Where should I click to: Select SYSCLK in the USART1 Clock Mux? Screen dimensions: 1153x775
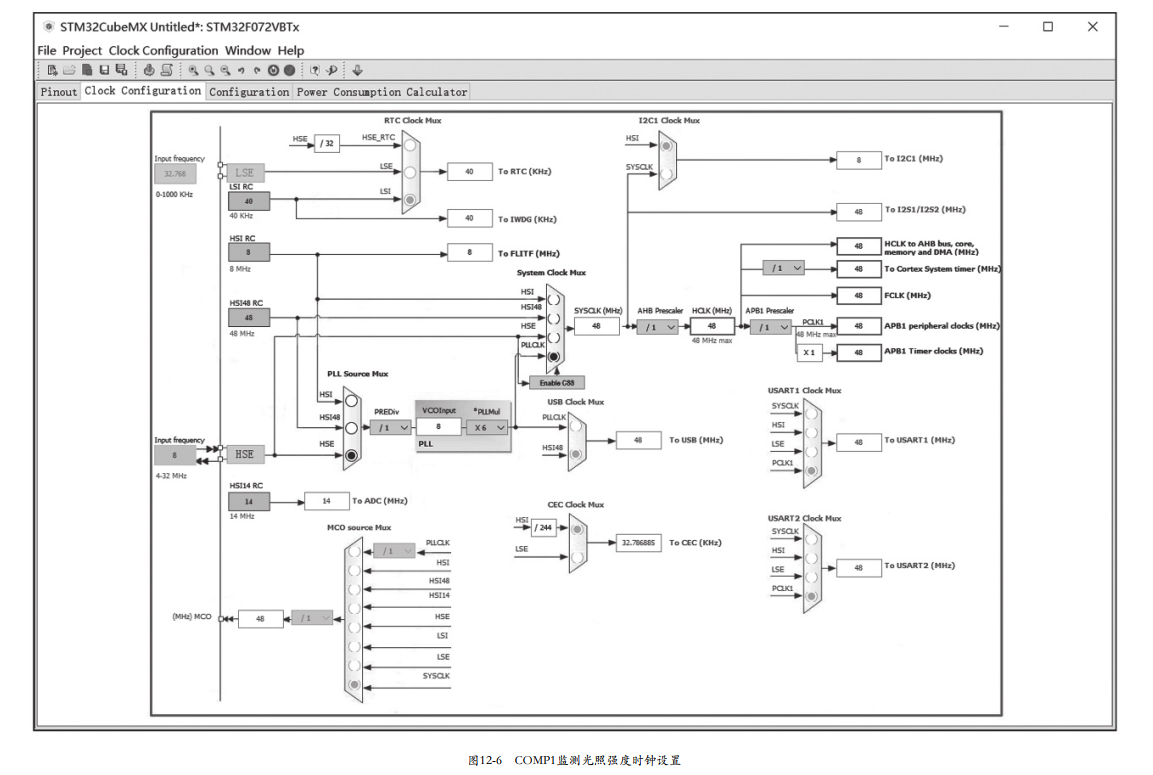(811, 413)
